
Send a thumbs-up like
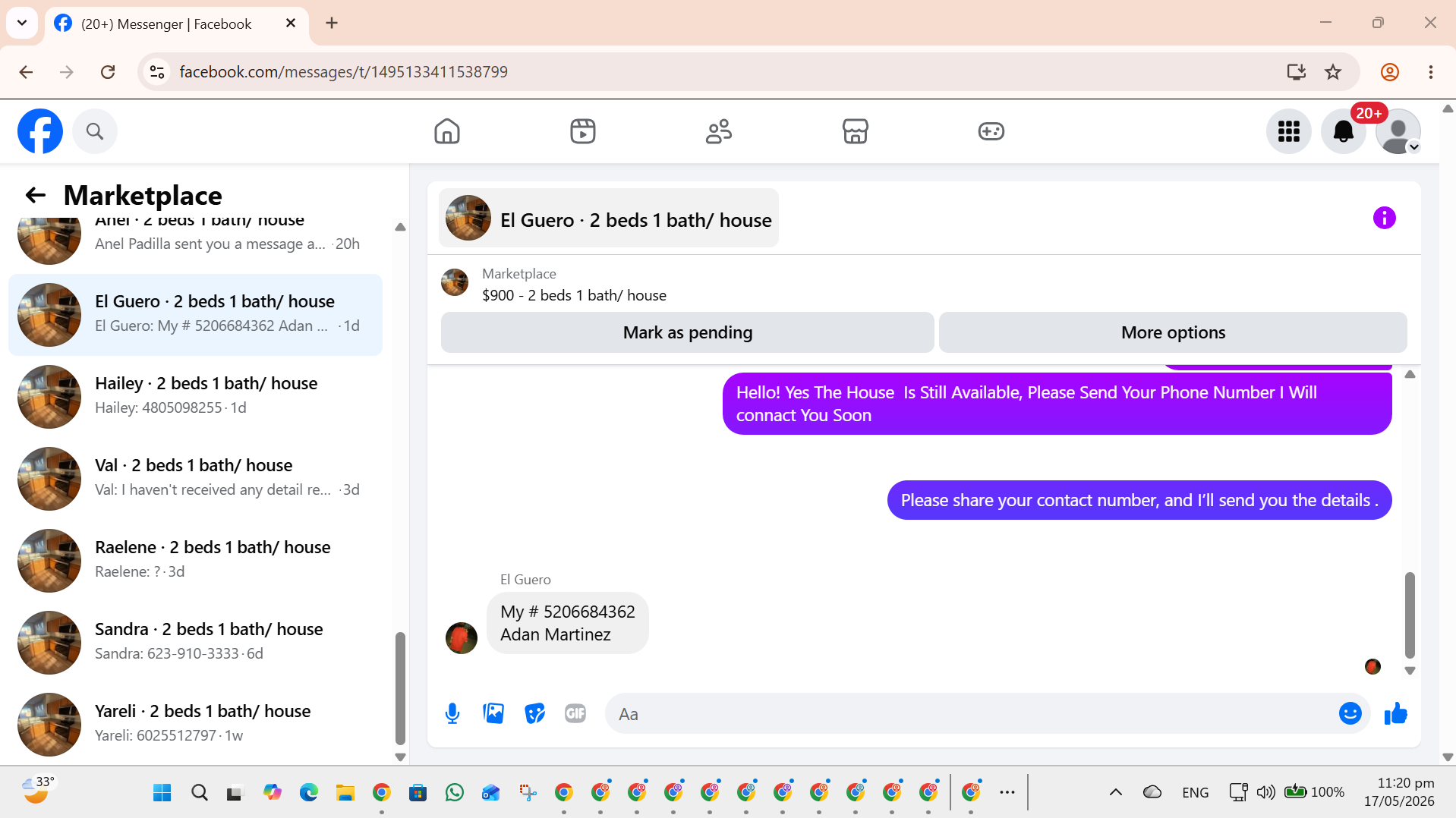pyautogui.click(x=1396, y=713)
